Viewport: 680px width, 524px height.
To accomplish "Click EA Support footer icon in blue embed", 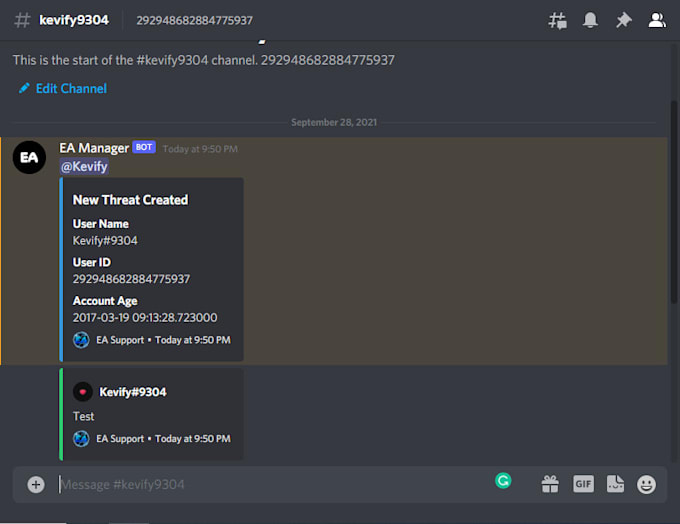I will (81, 340).
